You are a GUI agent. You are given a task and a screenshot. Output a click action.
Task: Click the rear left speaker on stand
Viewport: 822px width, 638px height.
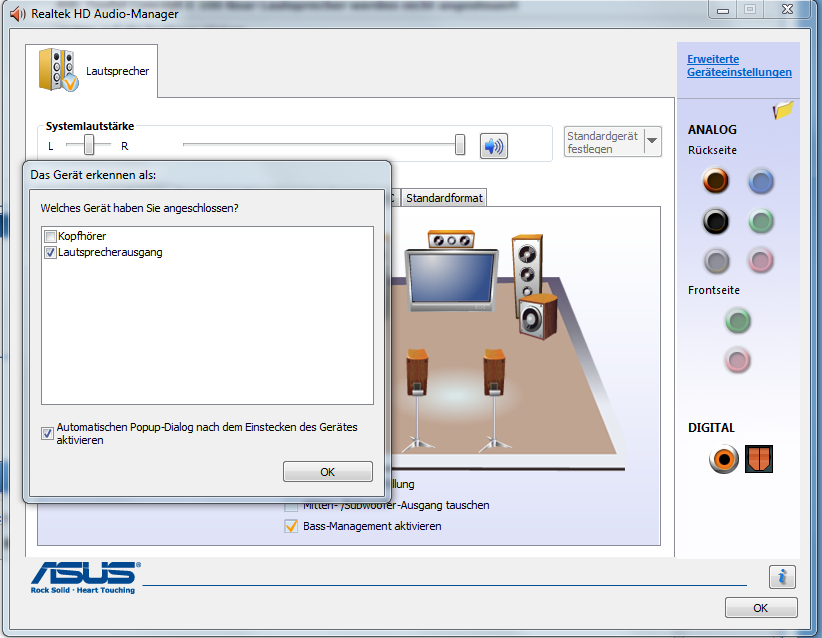coord(417,400)
